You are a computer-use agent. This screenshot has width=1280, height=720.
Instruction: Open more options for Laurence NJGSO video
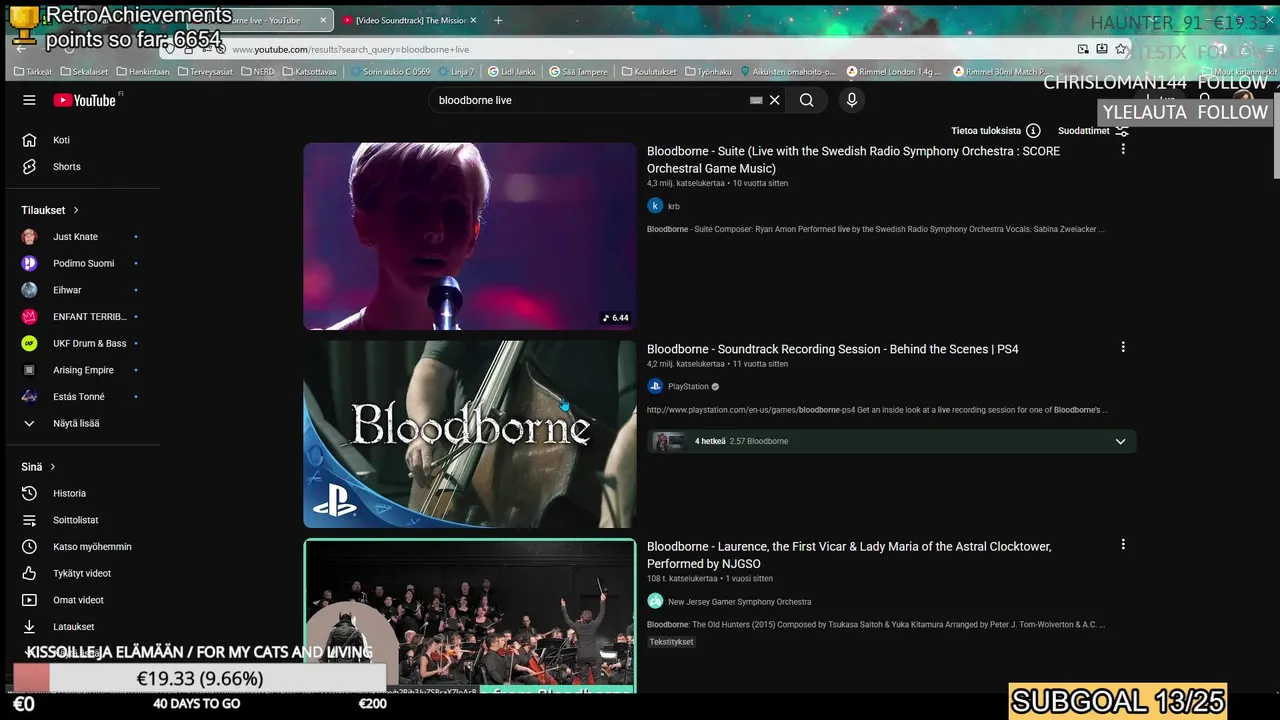coord(1123,545)
